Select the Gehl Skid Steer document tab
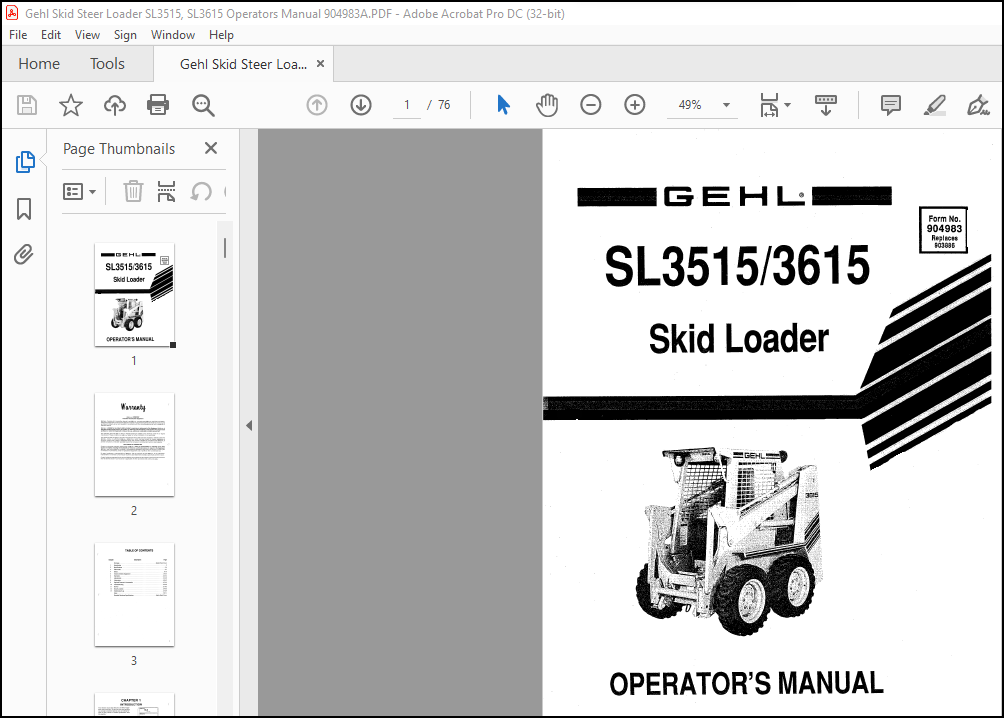1004x718 pixels. pyautogui.click(x=243, y=64)
